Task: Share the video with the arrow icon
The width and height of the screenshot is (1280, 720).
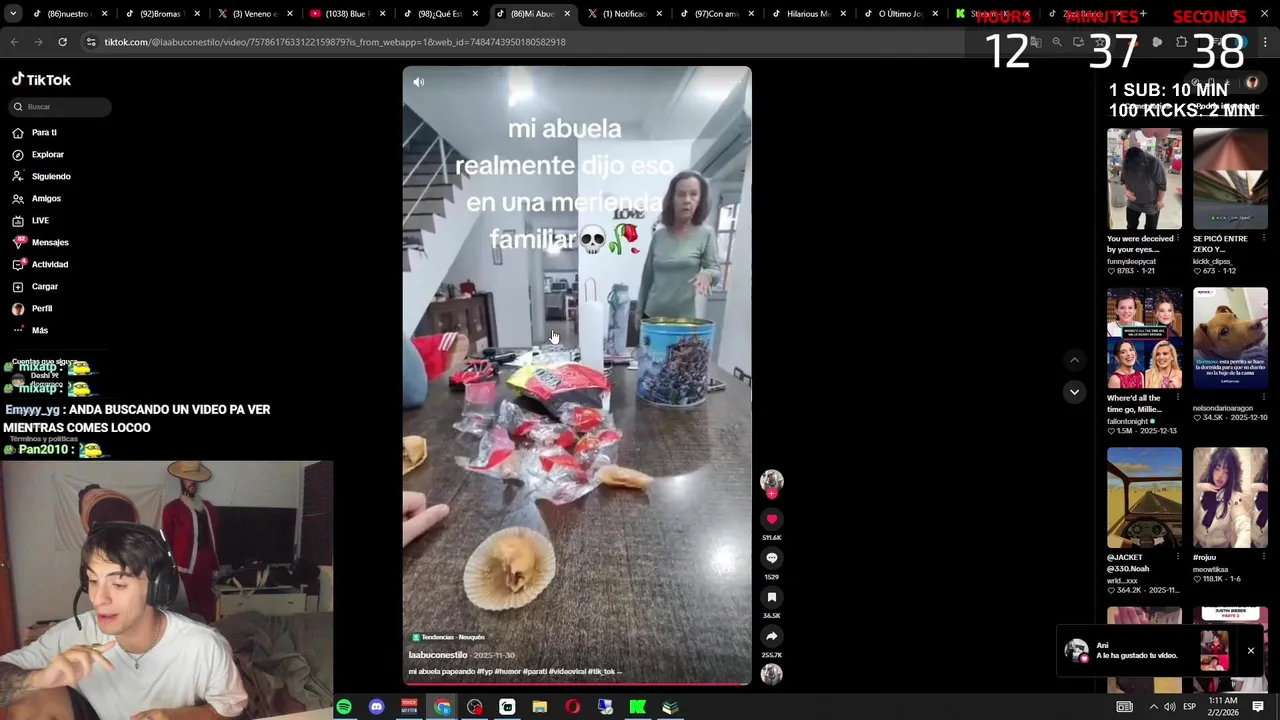Action: tap(771, 636)
